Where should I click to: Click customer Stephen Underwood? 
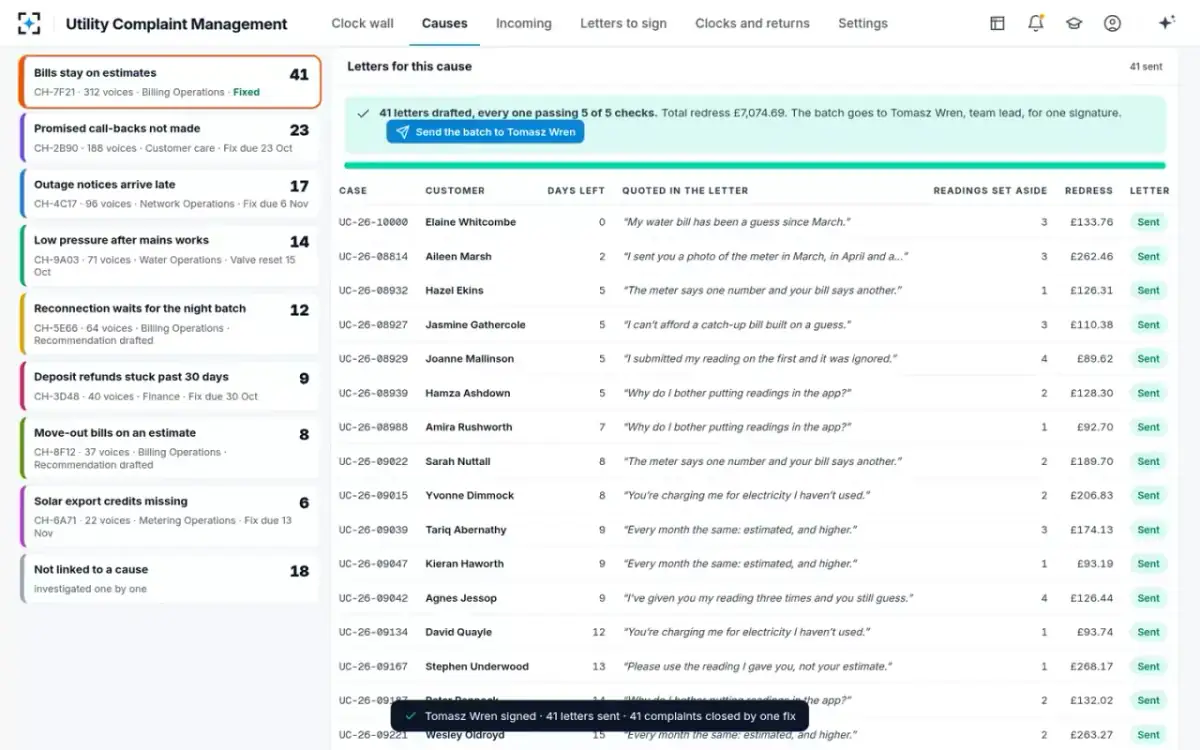[477, 666]
